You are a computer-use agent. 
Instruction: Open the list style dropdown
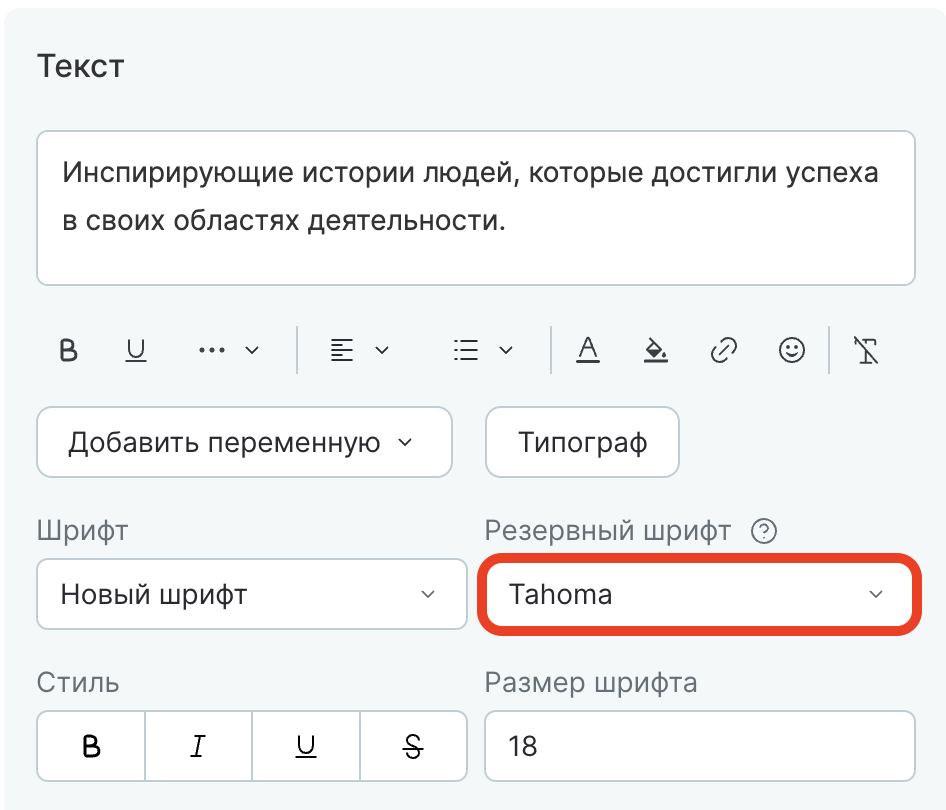(x=483, y=350)
